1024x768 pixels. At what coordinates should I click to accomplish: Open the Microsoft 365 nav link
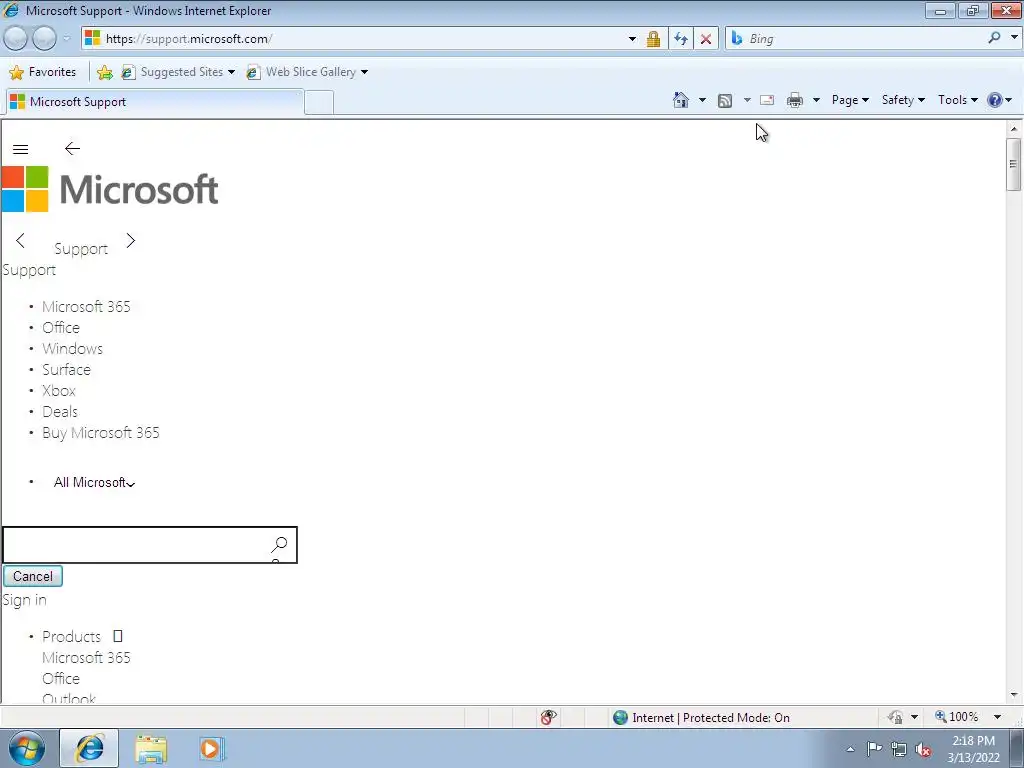coord(86,307)
